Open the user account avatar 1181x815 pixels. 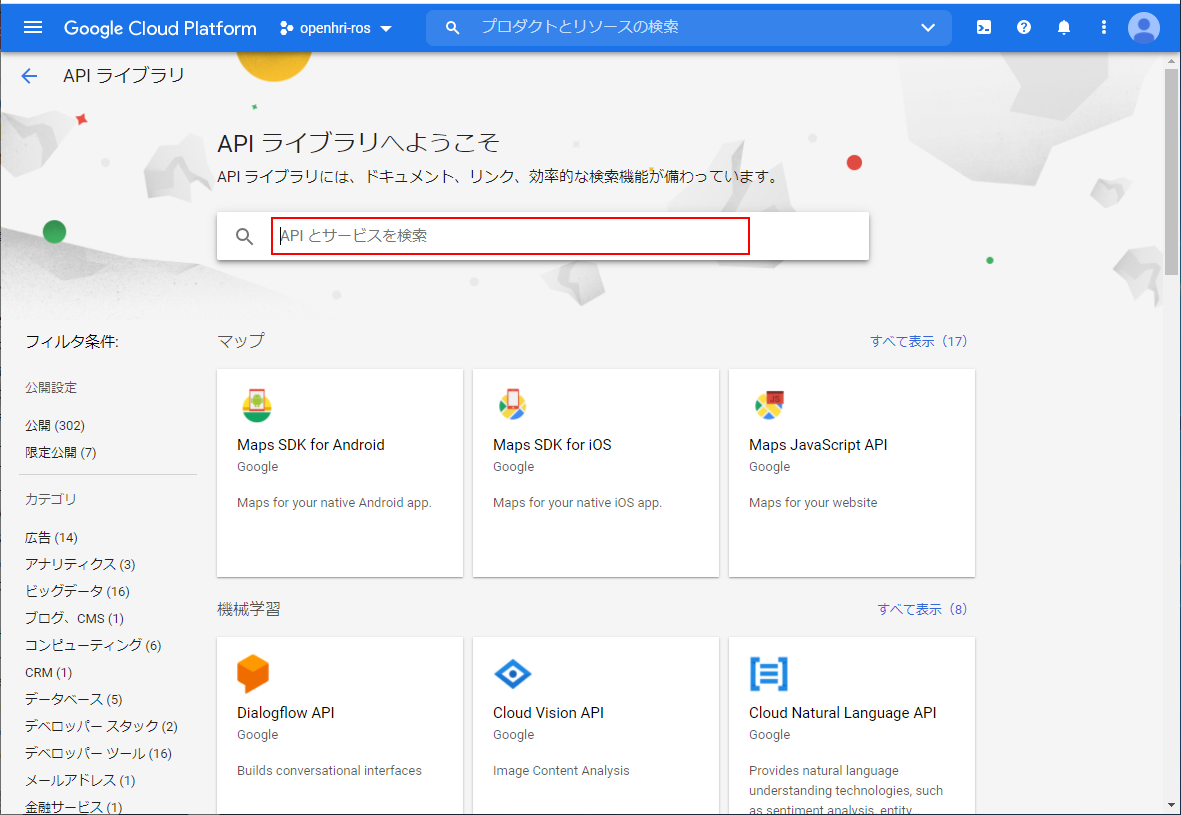(1143, 28)
